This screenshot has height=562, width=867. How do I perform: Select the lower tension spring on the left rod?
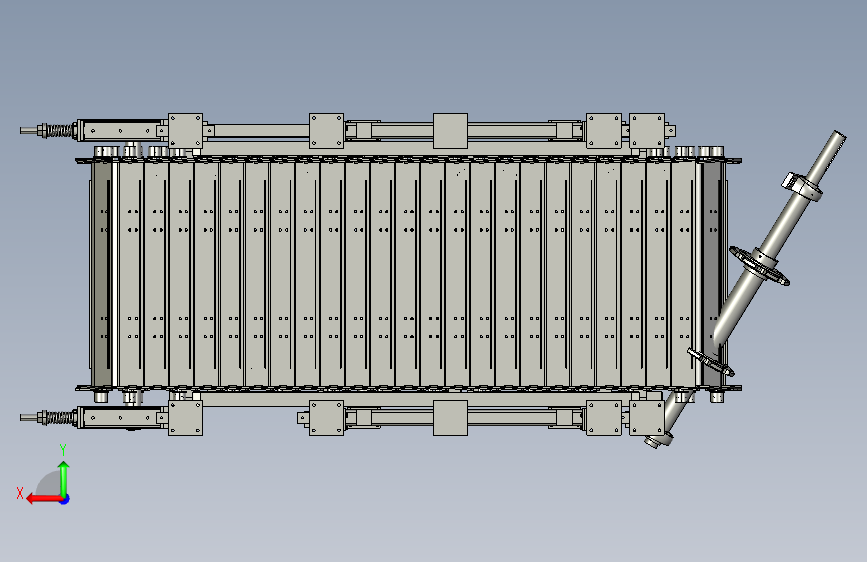(x=61, y=417)
